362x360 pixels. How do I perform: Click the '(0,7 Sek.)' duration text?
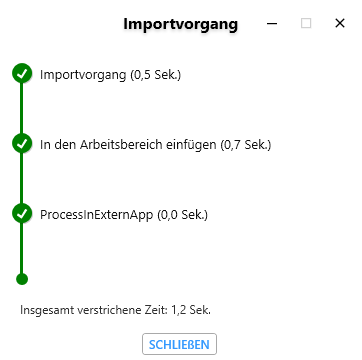246,145
